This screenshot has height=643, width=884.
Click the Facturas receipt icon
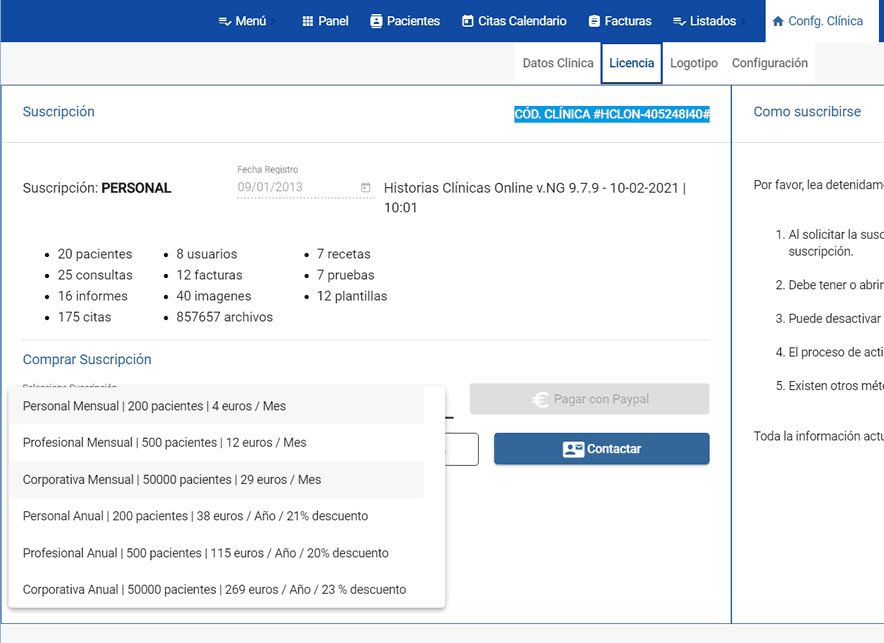[x=594, y=21]
